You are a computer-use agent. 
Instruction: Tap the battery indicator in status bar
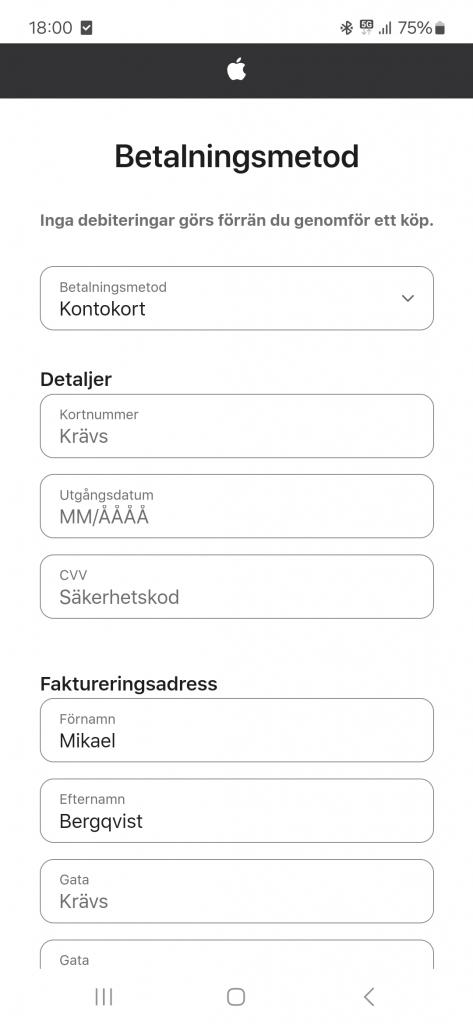[440, 27]
